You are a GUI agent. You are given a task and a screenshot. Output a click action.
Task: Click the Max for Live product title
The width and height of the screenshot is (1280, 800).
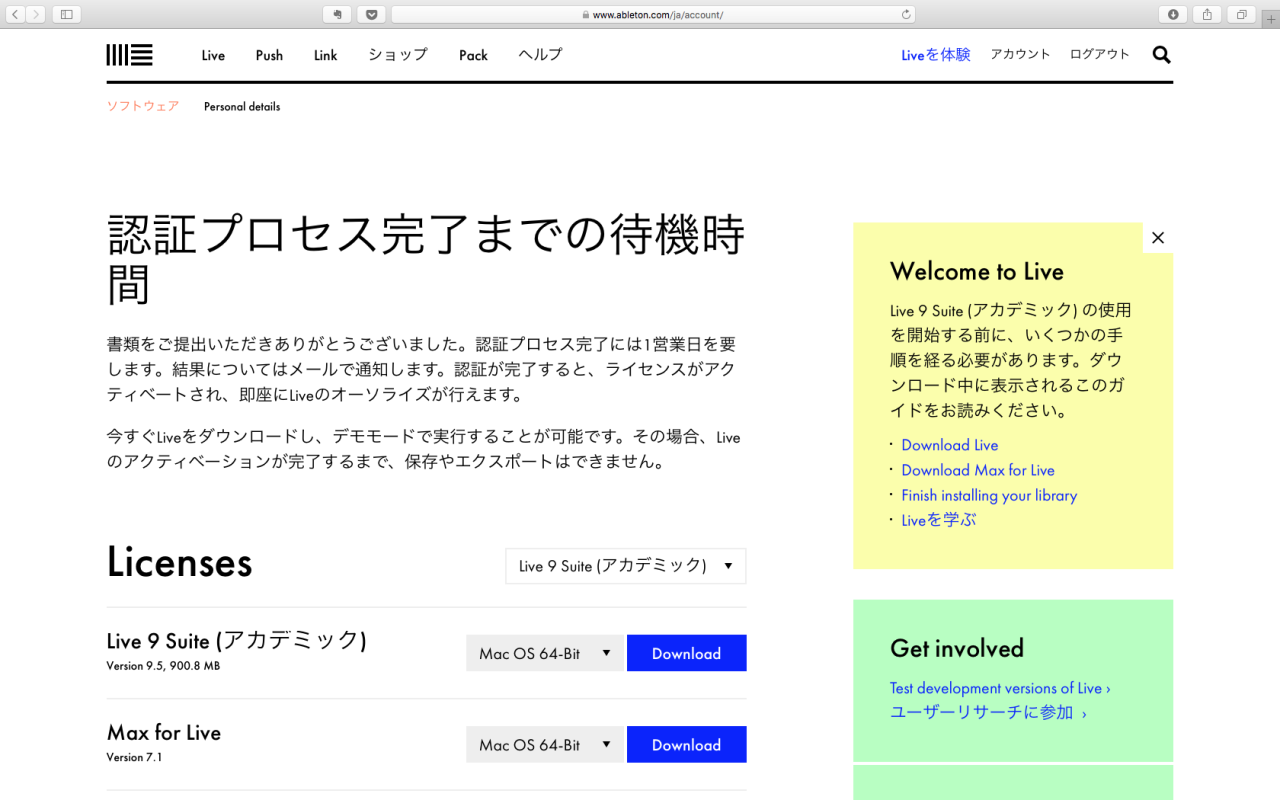point(164,732)
